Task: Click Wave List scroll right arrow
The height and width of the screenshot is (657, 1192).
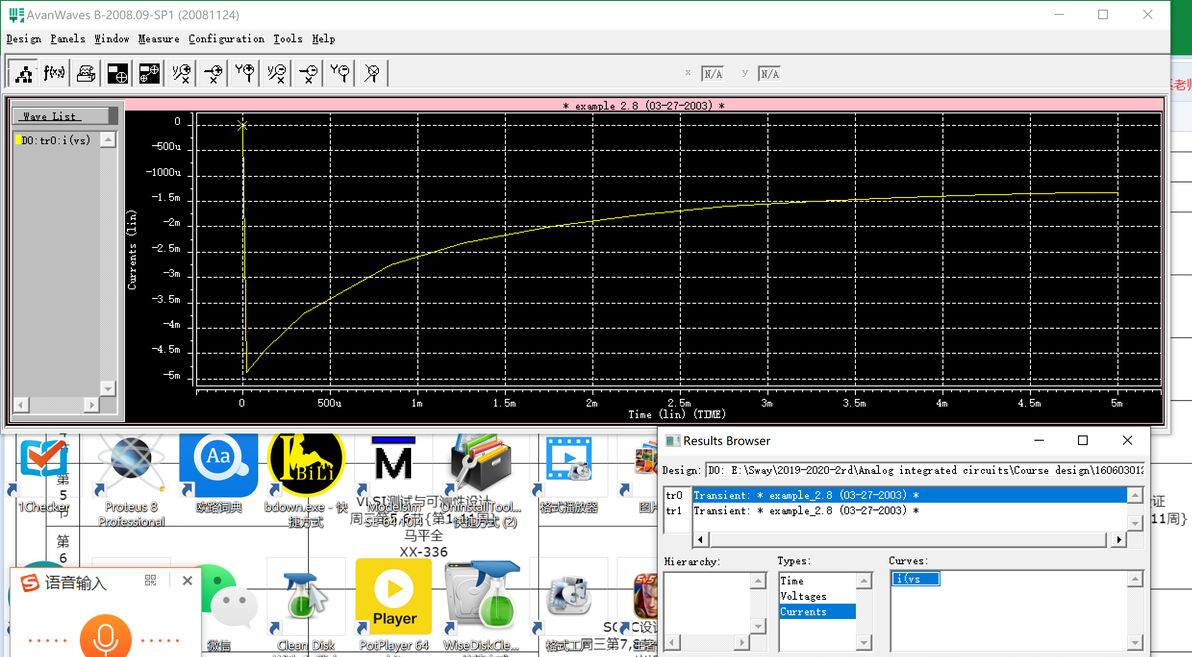Action: (91, 405)
